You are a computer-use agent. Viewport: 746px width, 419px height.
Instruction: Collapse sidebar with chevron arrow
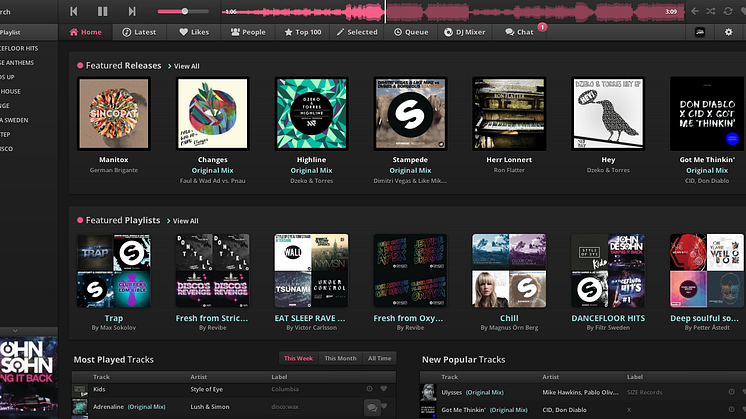(x=15, y=331)
